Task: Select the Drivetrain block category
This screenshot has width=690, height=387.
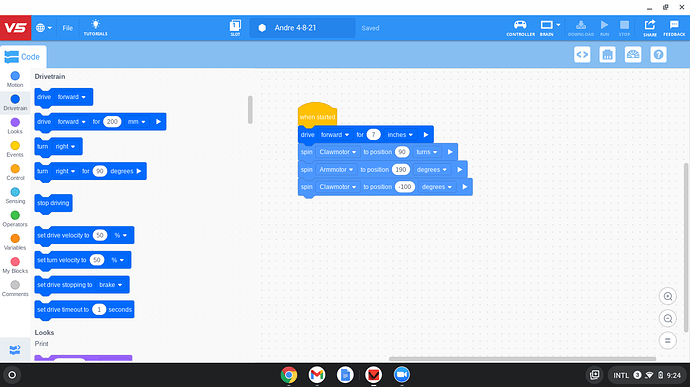Action: click(x=15, y=103)
